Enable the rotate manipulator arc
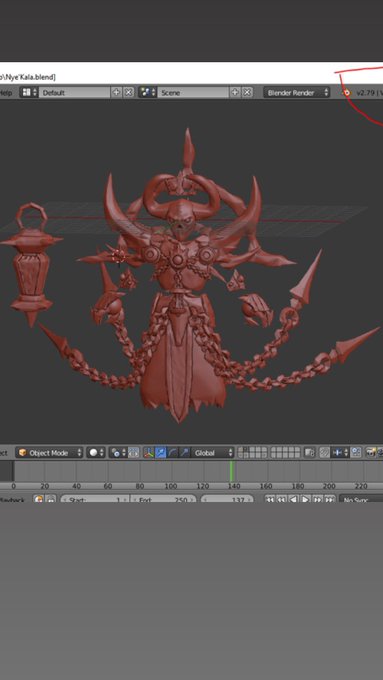Image resolution: width=383 pixels, height=680 pixels. pos(172,453)
